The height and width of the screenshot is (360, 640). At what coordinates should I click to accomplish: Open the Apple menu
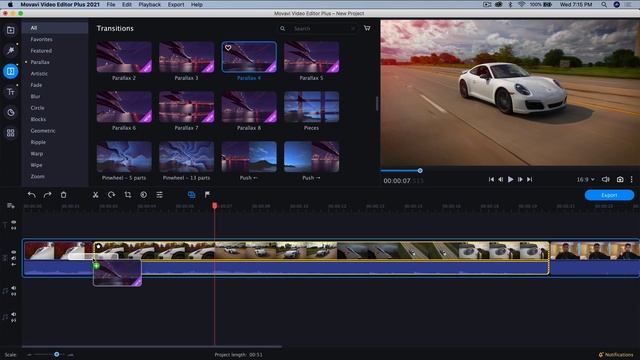[x=10, y=4]
